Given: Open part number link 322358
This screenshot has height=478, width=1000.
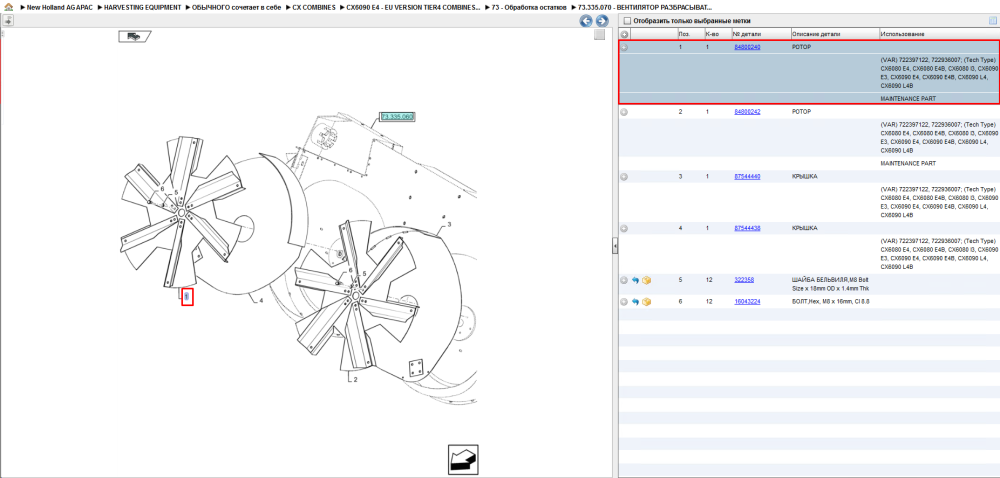Looking at the screenshot, I should (744, 280).
